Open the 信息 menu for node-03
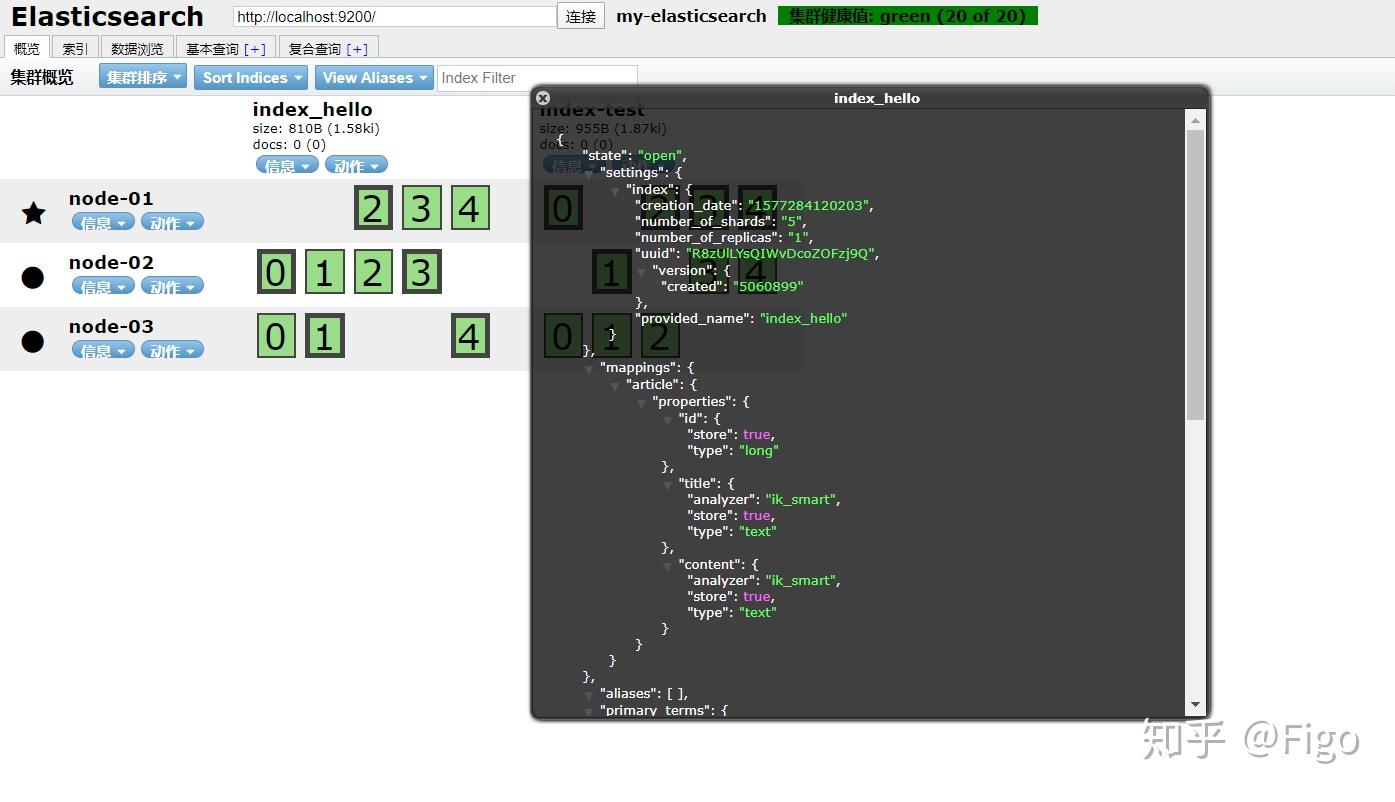Viewport: 1395px width, 802px height. coord(103,350)
